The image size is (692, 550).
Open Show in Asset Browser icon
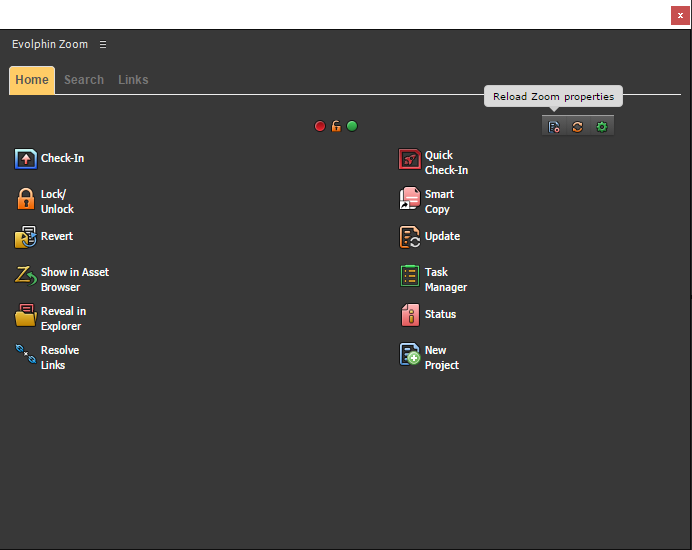[x=26, y=276]
